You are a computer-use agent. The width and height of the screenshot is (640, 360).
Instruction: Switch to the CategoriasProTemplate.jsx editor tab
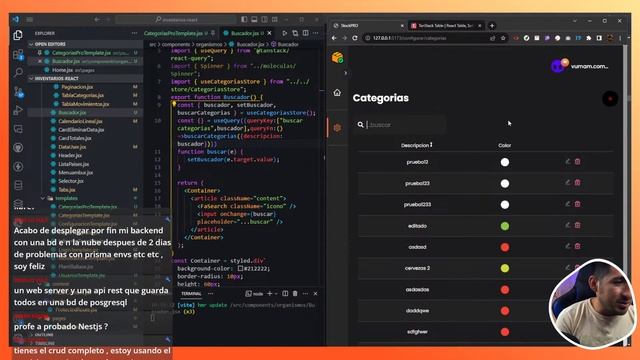[180, 33]
